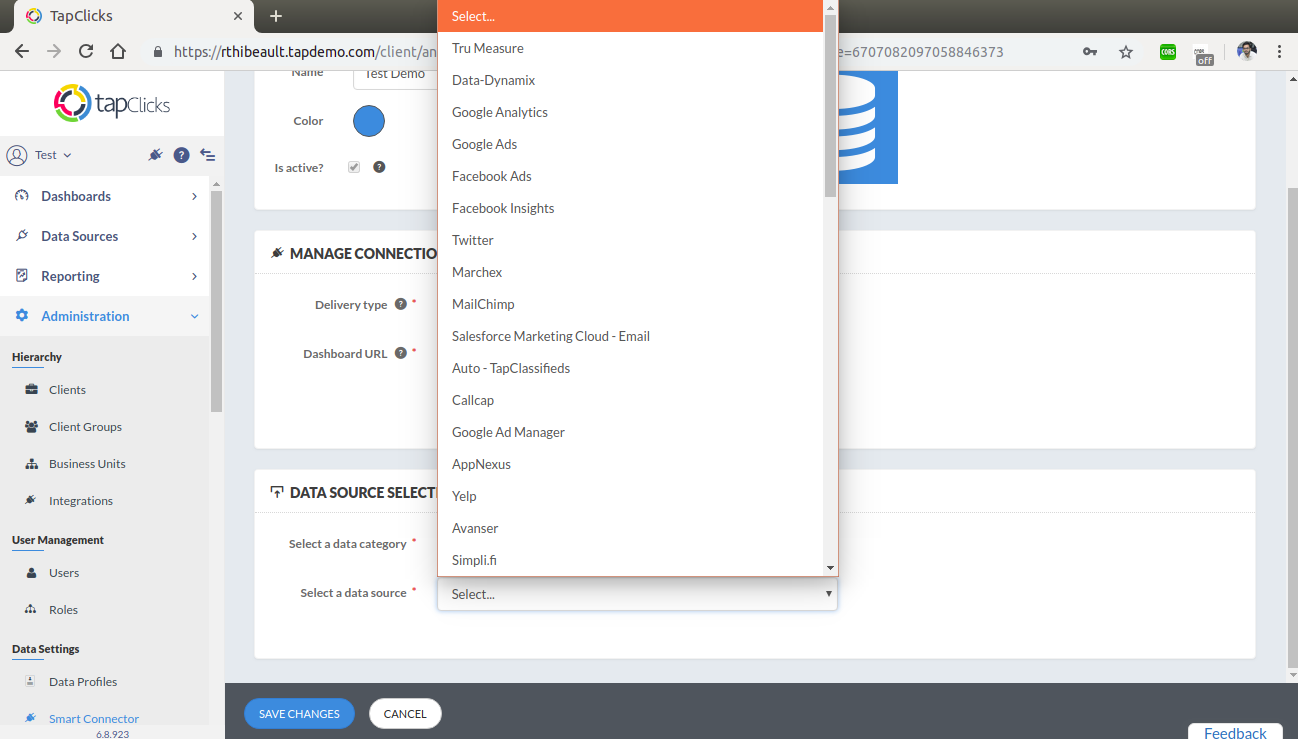This screenshot has height=739, width=1298.
Task: Click the Roles hierarchy icon
Action: point(31,610)
